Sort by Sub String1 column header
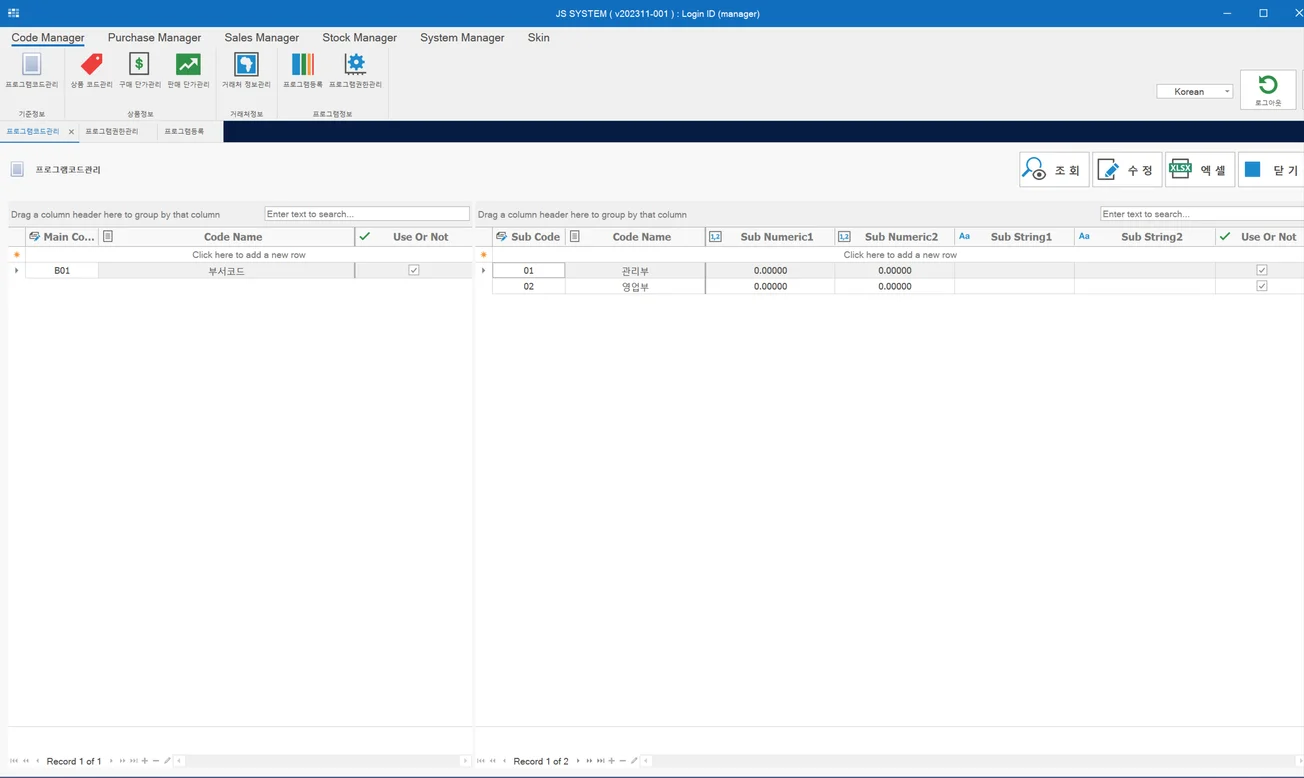This screenshot has height=778, width=1304. click(1015, 237)
